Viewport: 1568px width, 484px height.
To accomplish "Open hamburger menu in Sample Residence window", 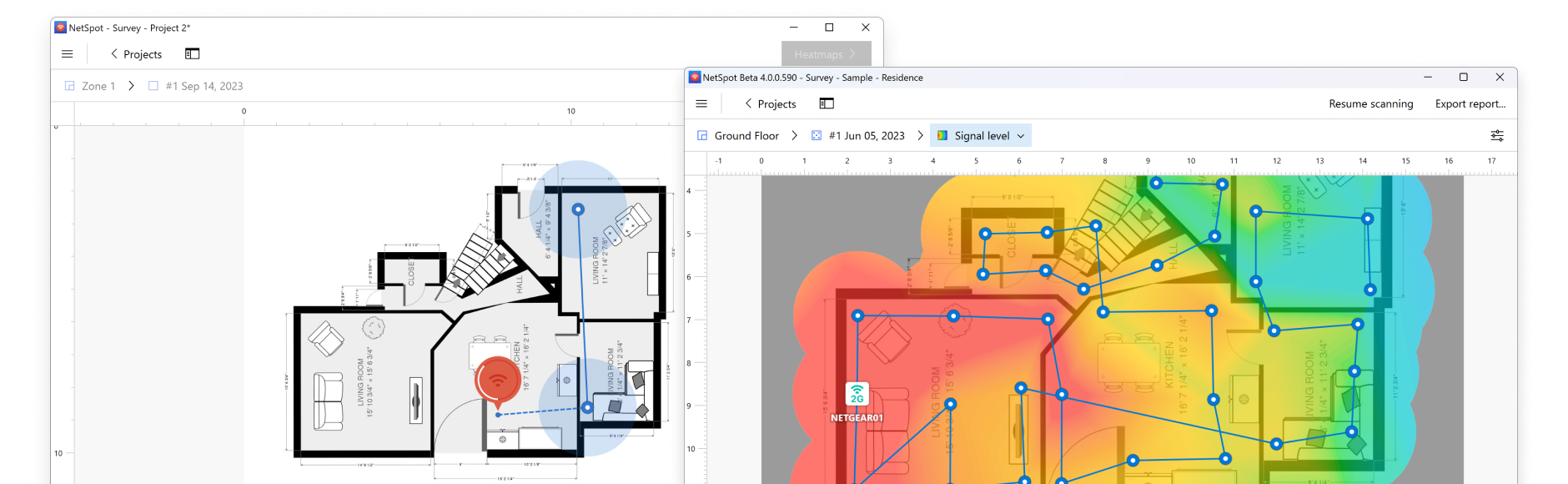I will pyautogui.click(x=701, y=104).
